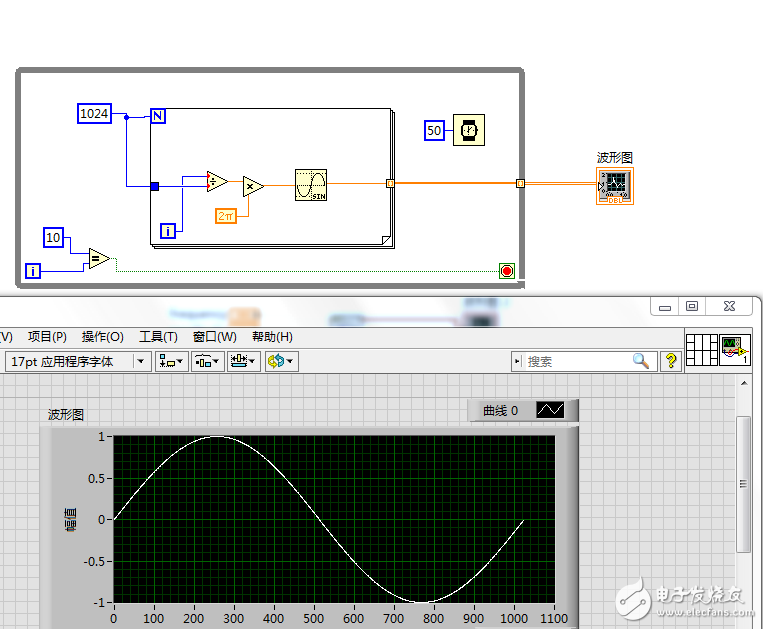This screenshot has width=763, height=629.
Task: Click the loop stop condition terminal
Action: pos(507,271)
